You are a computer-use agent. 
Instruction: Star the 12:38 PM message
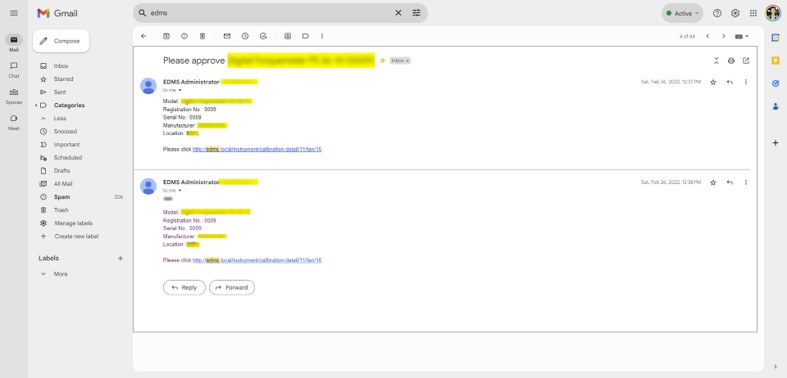(x=713, y=183)
